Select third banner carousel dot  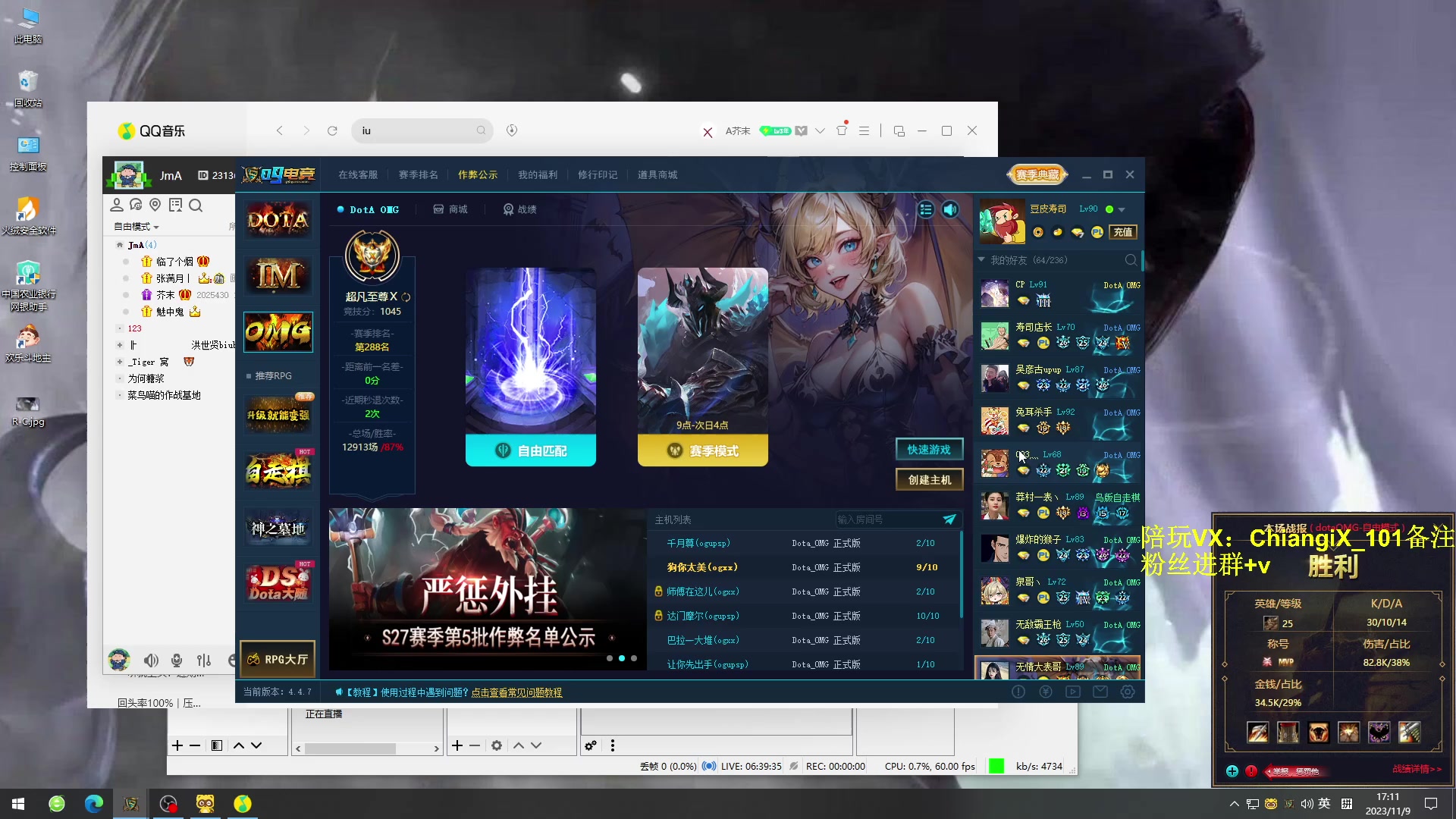(634, 658)
